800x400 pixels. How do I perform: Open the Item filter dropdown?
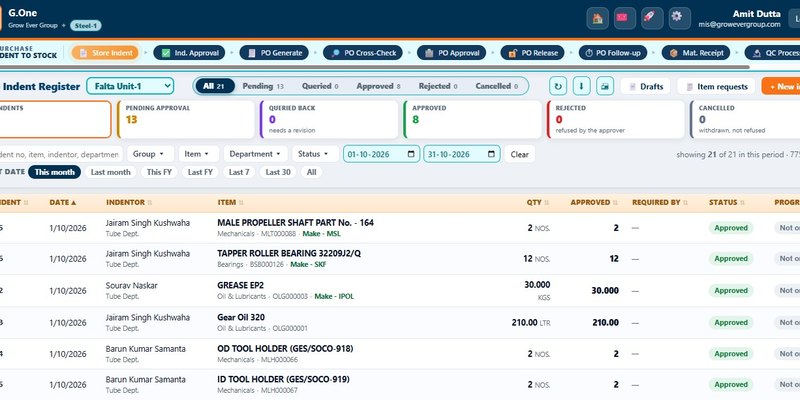(197, 154)
